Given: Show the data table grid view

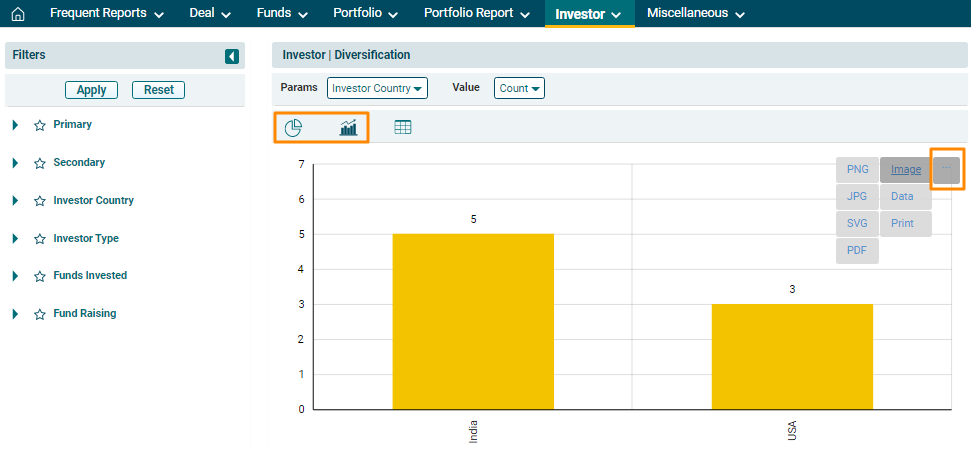Looking at the screenshot, I should coord(403,128).
